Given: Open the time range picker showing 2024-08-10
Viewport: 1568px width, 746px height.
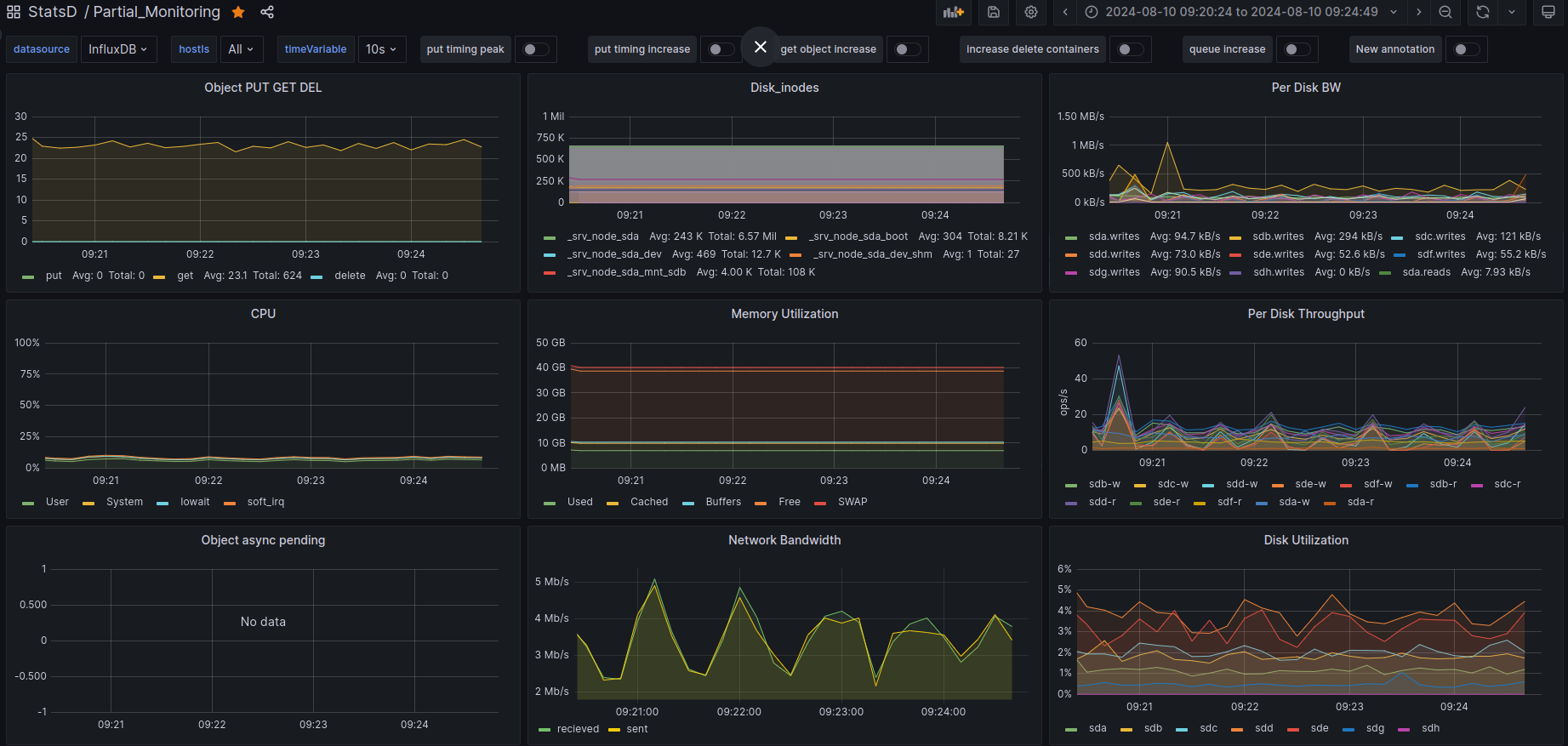Looking at the screenshot, I should [x=1241, y=12].
